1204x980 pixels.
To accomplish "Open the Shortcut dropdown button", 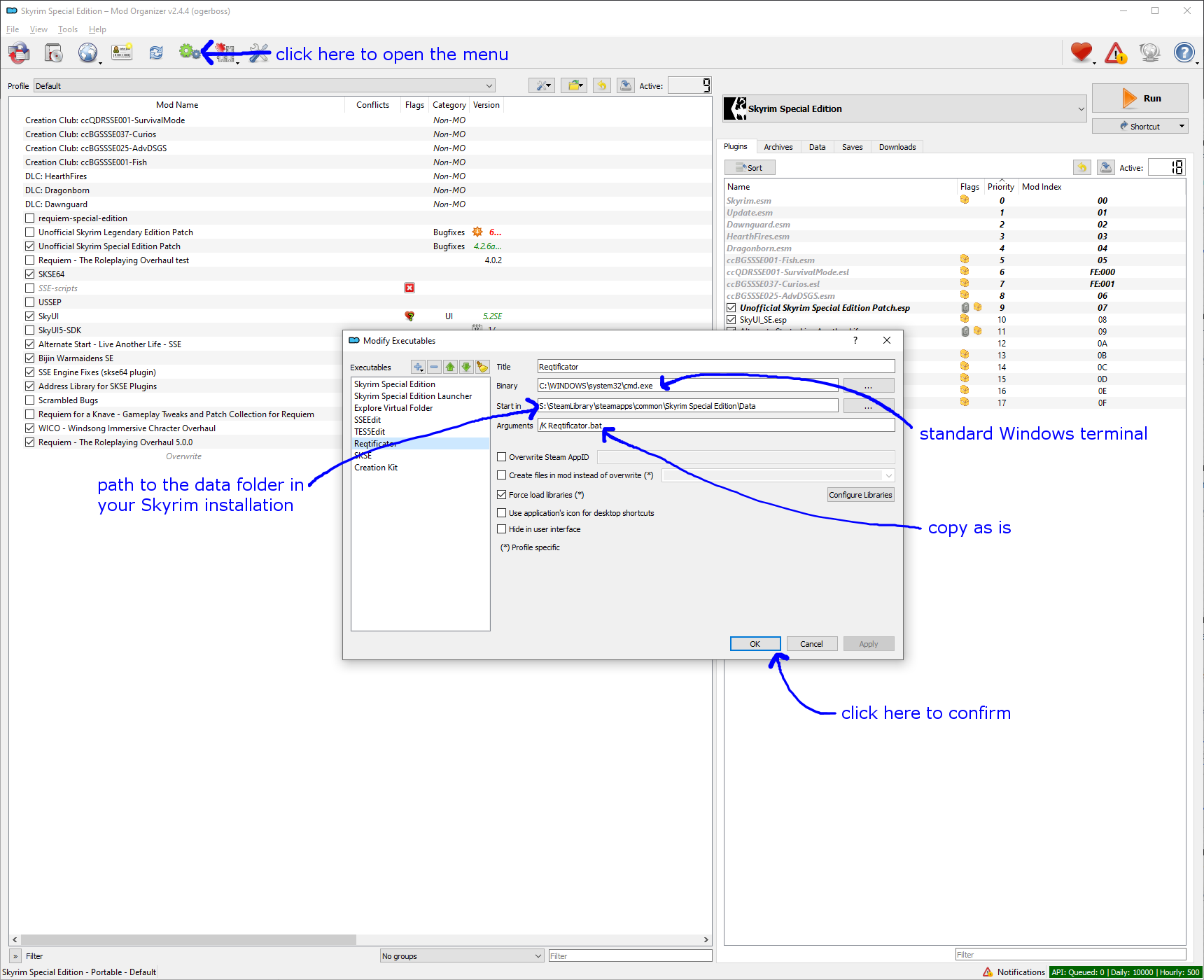I will [x=1140, y=126].
